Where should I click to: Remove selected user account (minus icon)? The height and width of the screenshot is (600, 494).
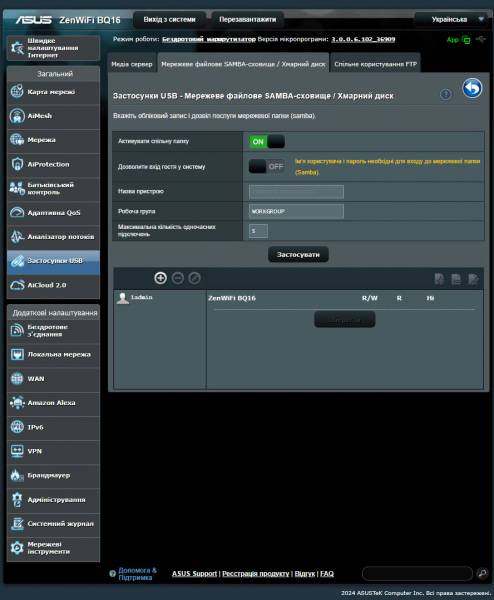click(178, 278)
